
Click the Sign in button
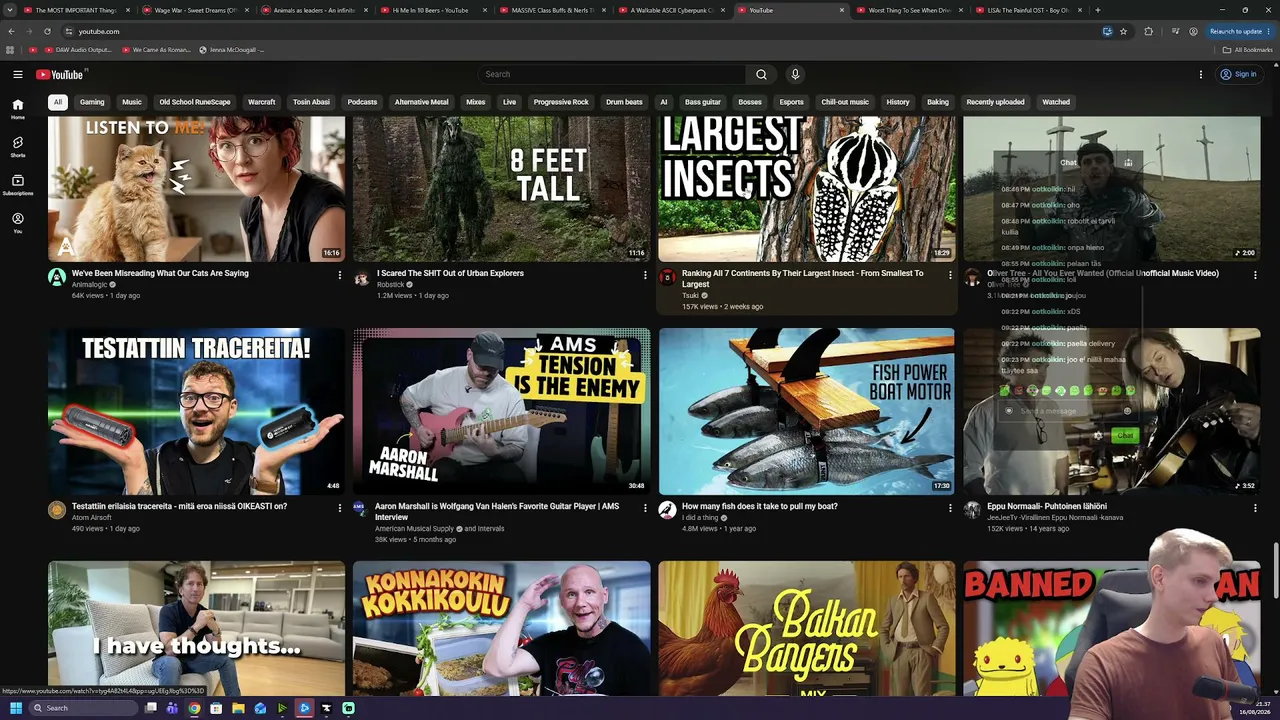point(1238,74)
